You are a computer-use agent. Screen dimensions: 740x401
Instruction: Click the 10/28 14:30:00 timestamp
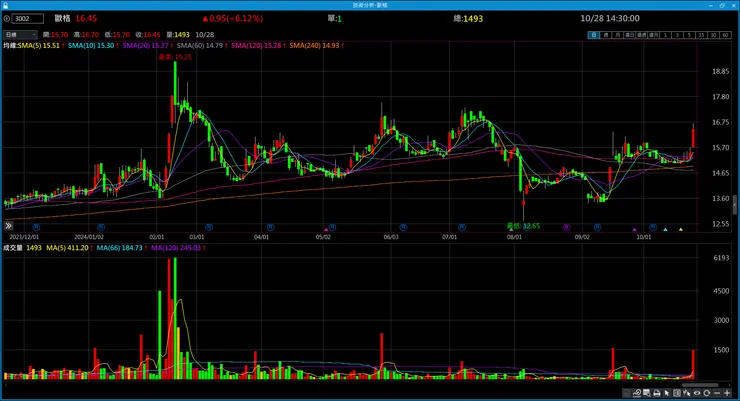point(610,18)
